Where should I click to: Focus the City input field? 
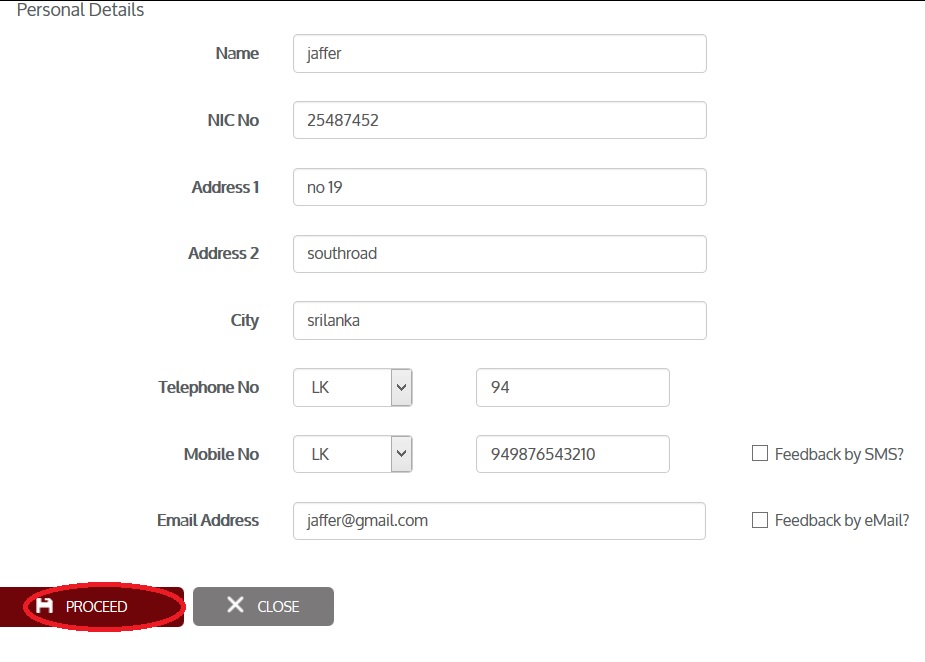click(499, 321)
